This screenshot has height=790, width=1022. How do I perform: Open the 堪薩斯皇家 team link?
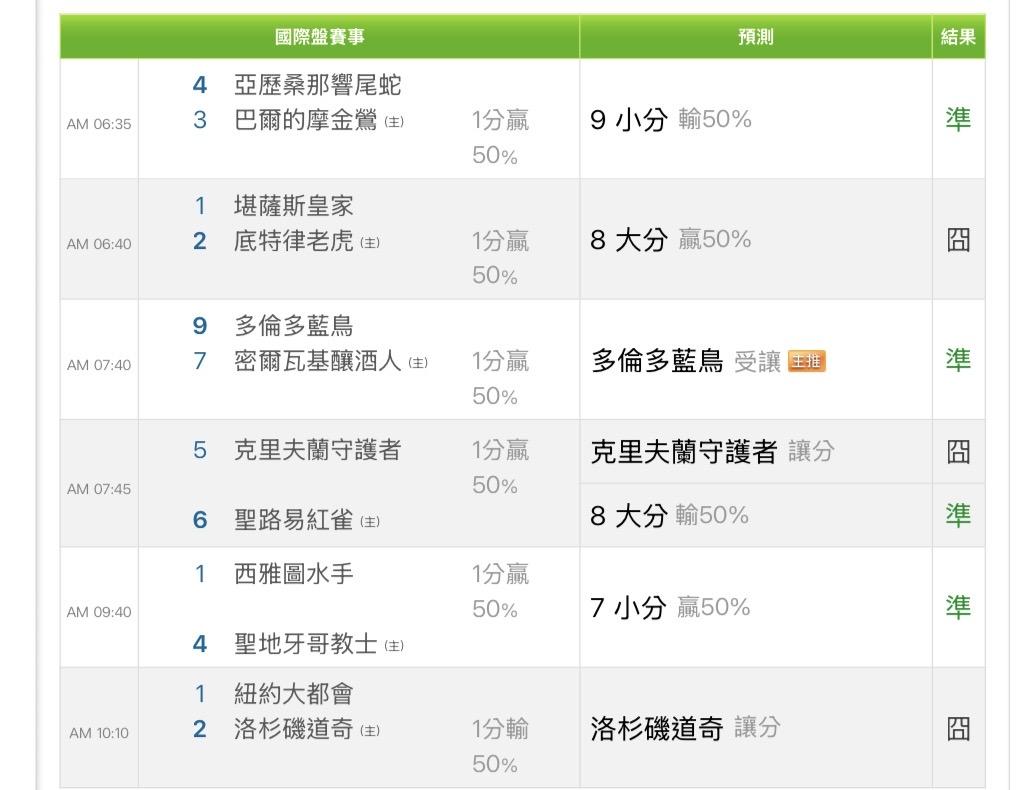293,206
